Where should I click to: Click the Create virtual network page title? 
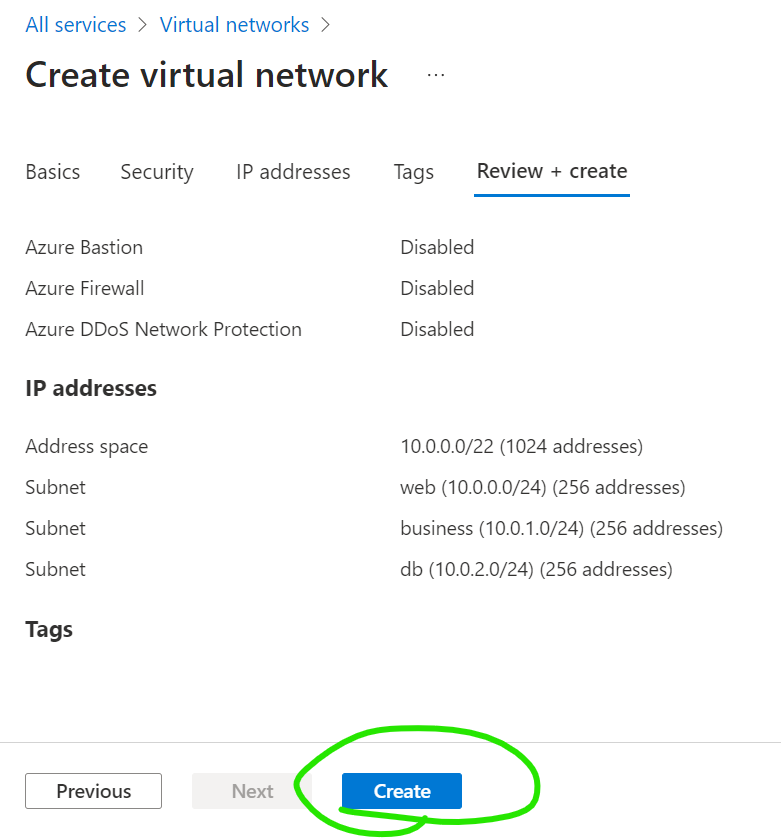coord(206,75)
